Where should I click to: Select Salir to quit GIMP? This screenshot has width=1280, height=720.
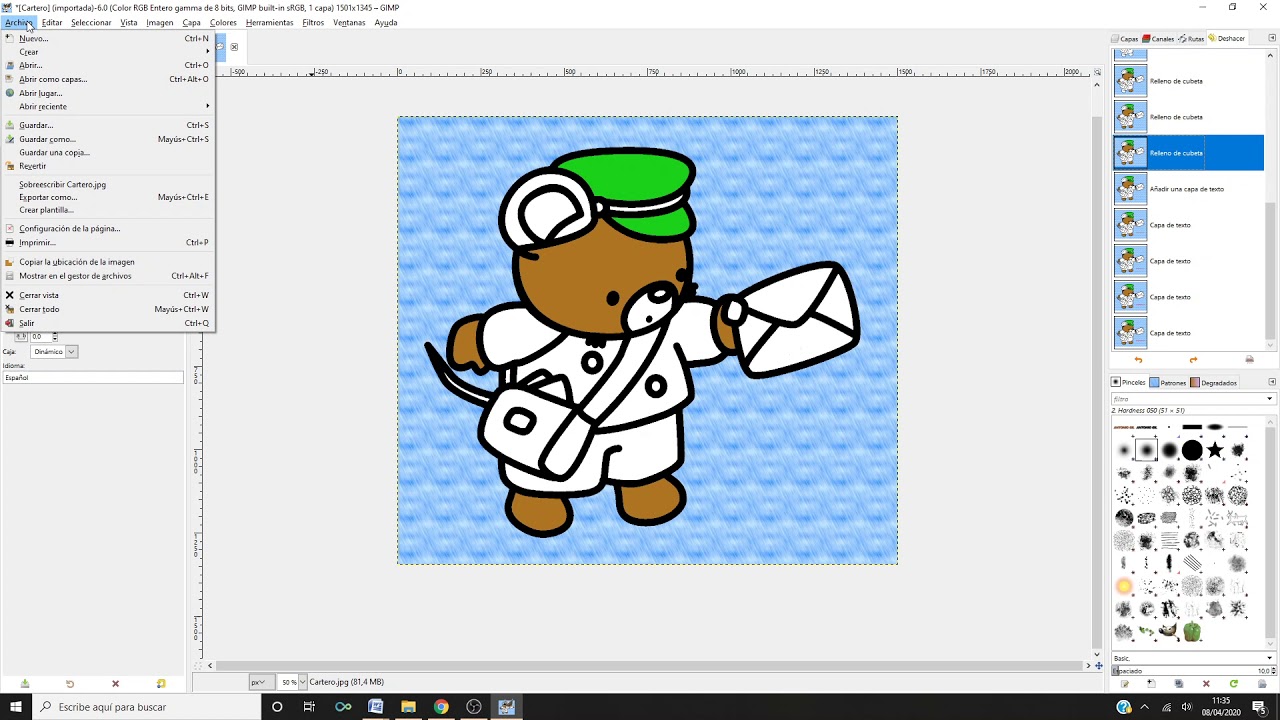pos(108,323)
